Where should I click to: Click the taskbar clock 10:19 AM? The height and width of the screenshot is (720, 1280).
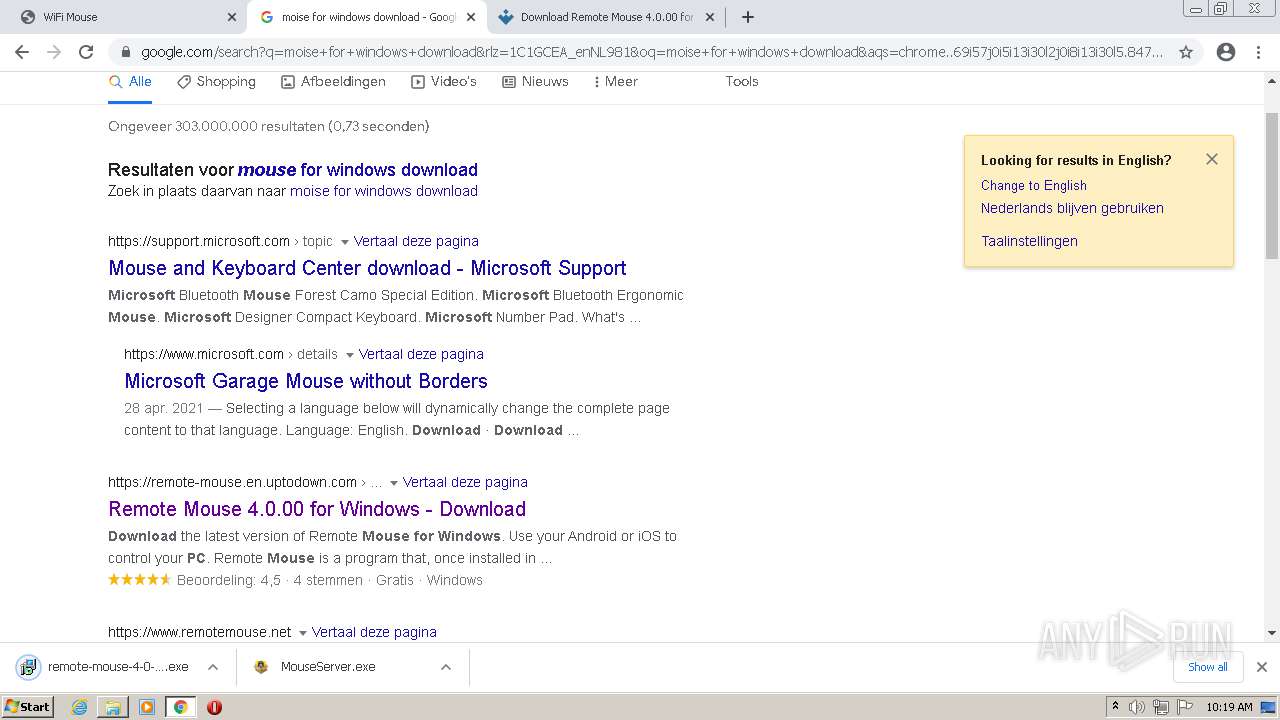1229,707
